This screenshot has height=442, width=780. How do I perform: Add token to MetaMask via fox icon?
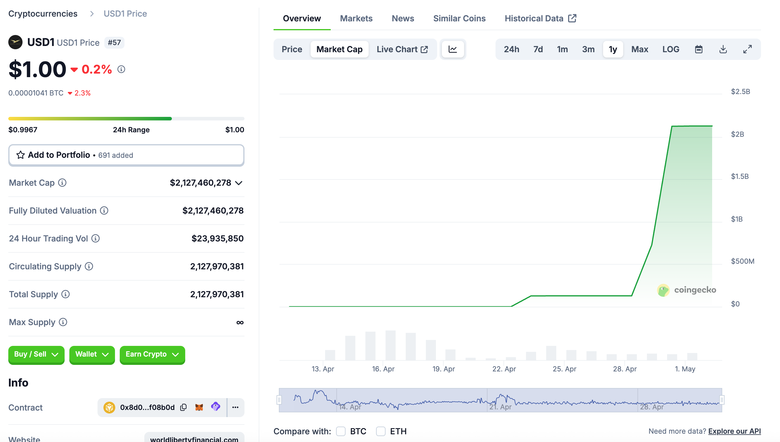199,407
